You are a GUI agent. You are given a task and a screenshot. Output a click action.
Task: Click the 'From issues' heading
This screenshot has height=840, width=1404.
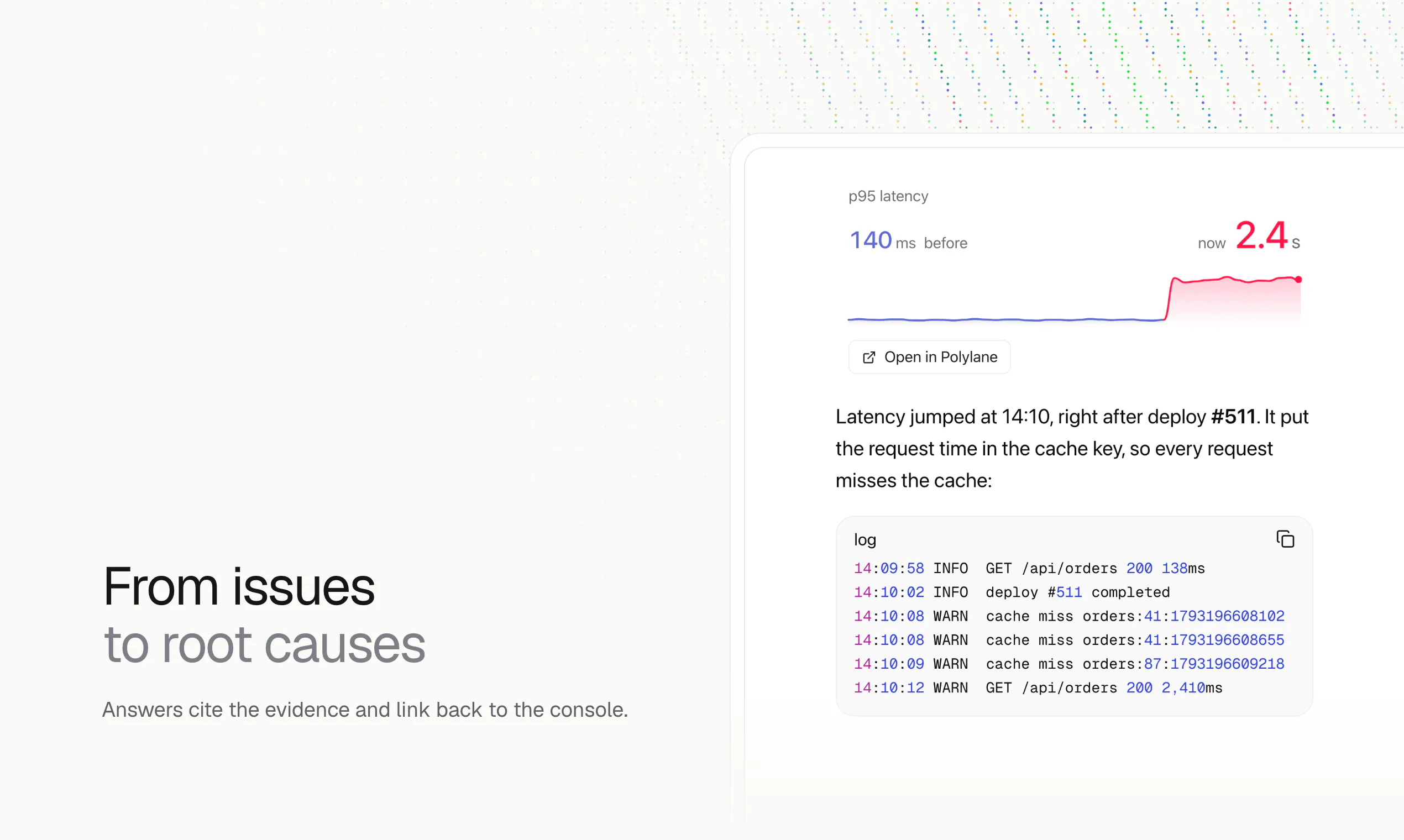coord(239,586)
